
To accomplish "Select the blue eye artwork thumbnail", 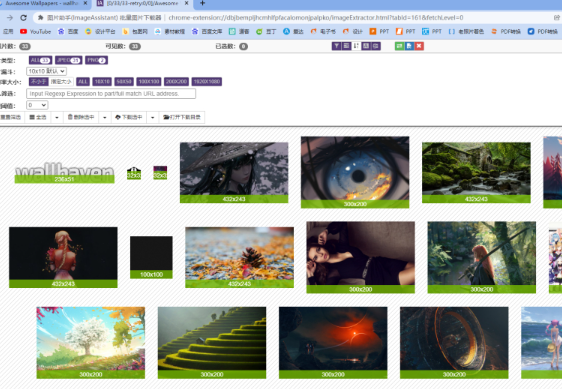I will pos(355,172).
